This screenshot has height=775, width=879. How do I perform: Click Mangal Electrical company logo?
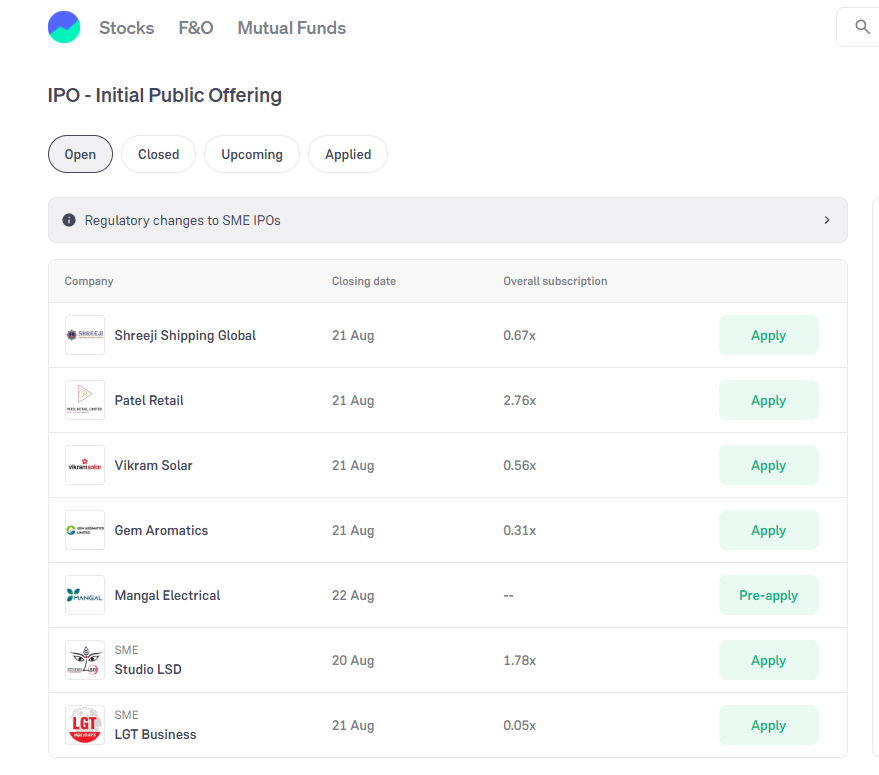(x=85, y=595)
